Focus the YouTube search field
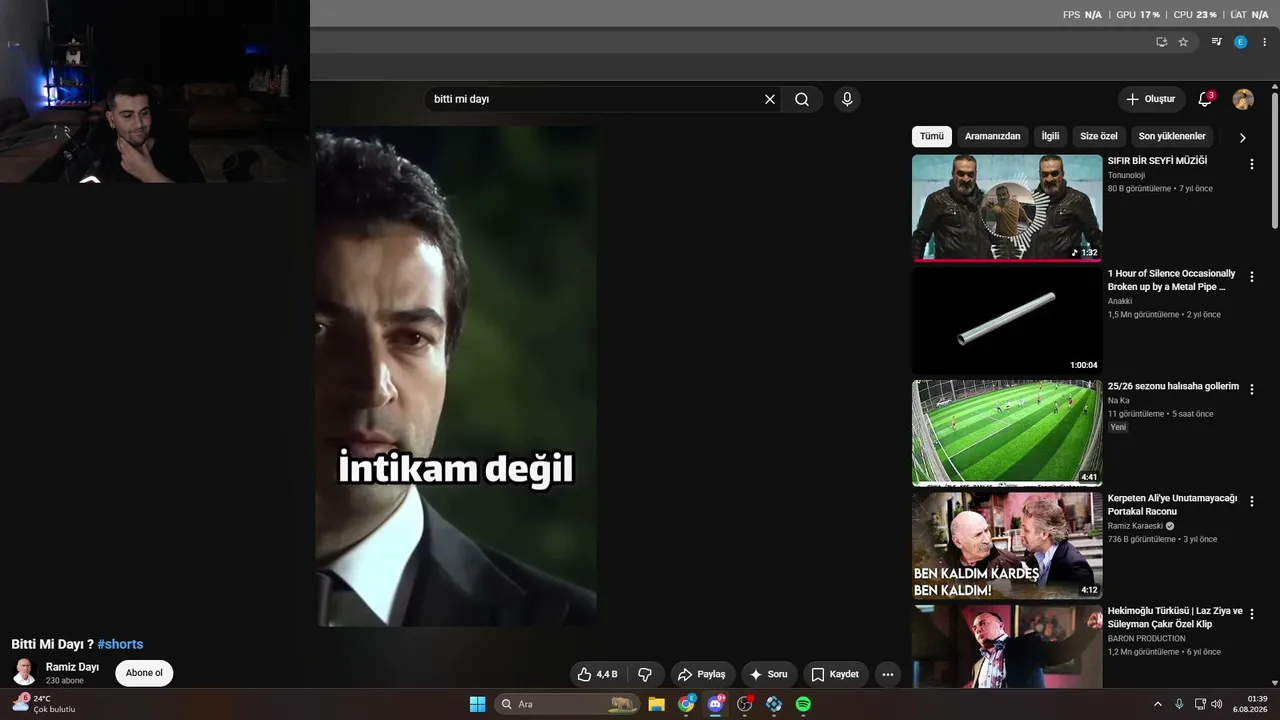Image resolution: width=1280 pixels, height=720 pixels. click(x=596, y=99)
